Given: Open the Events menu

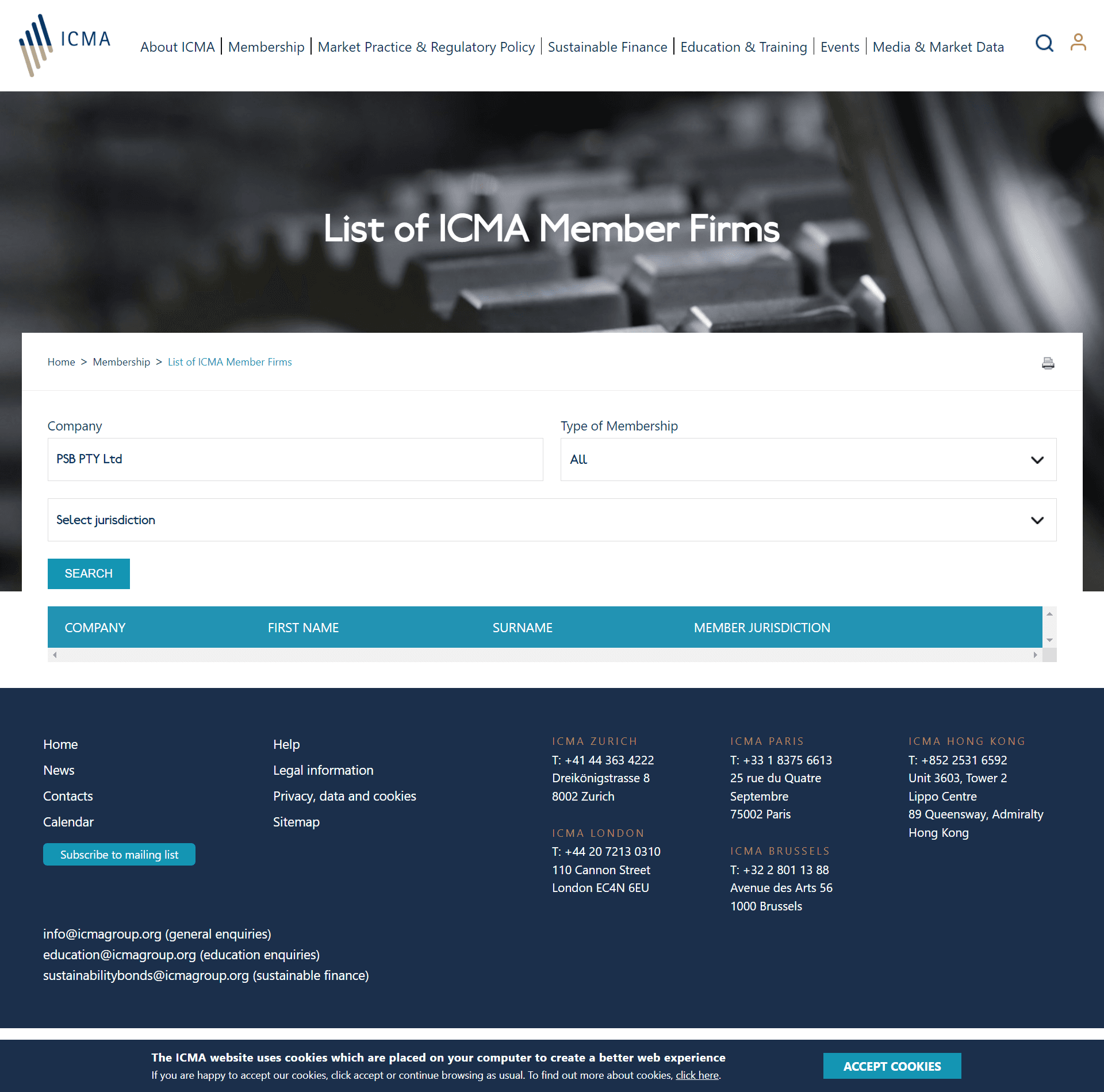Looking at the screenshot, I should pyautogui.click(x=839, y=47).
